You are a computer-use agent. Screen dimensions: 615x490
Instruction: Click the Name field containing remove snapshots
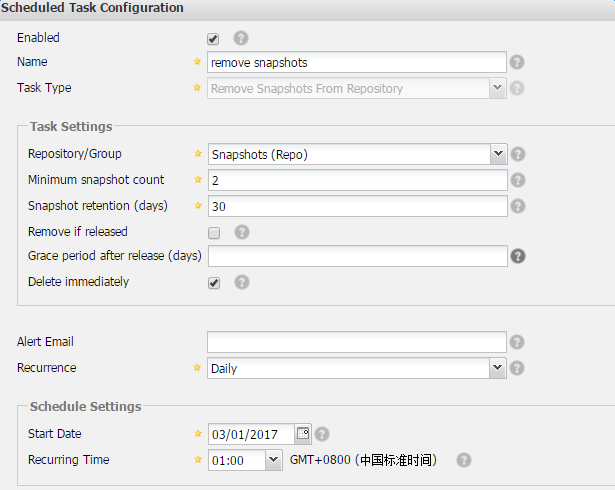(357, 62)
